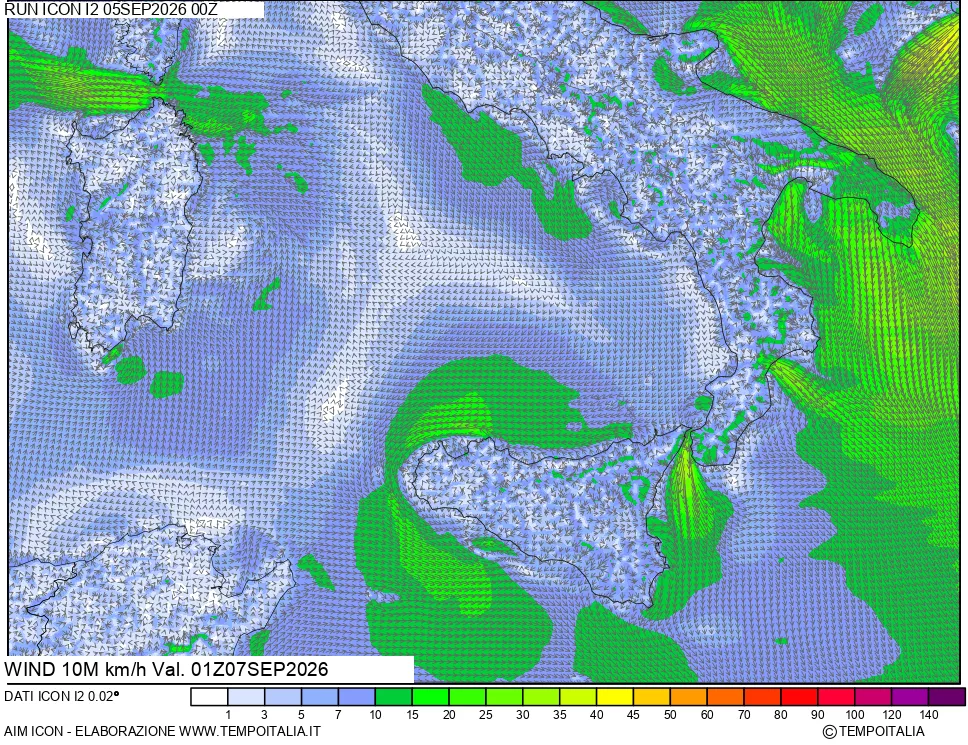The height and width of the screenshot is (745, 968).
Task: Click the 'AIM ICON - ELABORAZIONE WWW.TEMPOITALIA.IT' credit
Action: (x=162, y=731)
